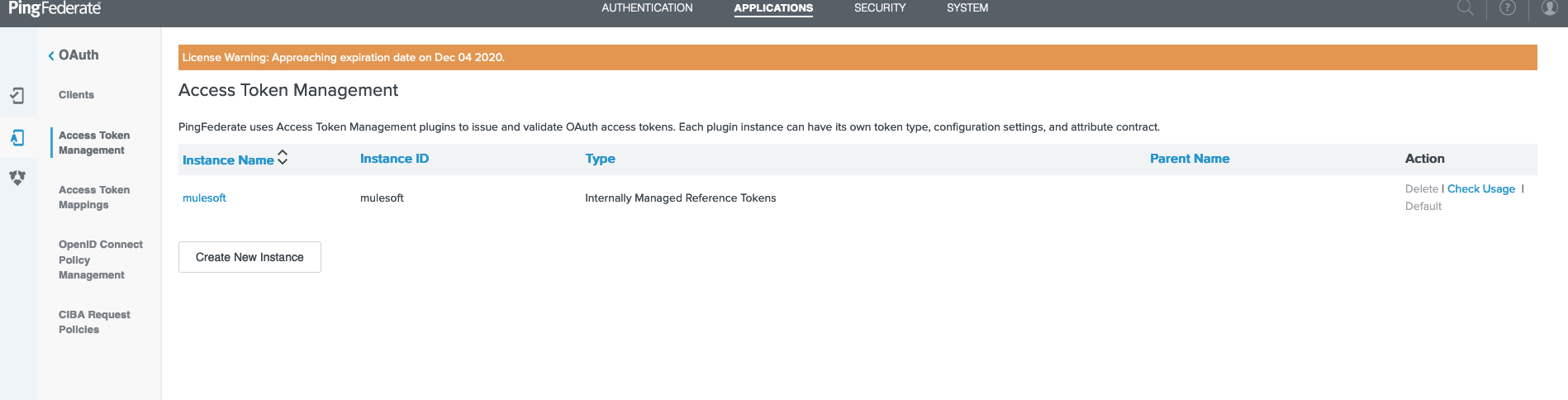Viewport: 1568px width, 400px height.
Task: Click the PingFederate logo
Action: [x=55, y=9]
